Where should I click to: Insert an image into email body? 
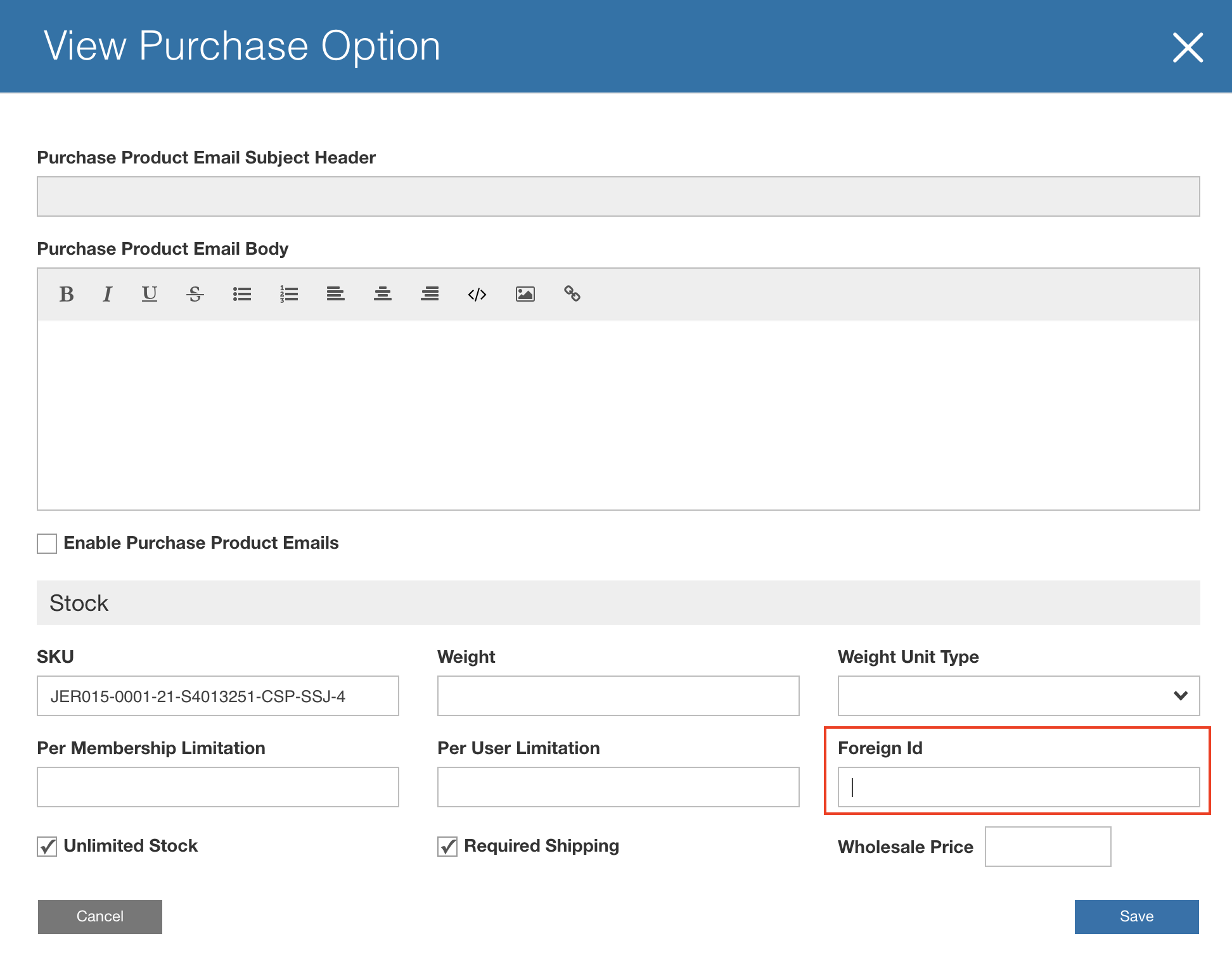point(525,294)
